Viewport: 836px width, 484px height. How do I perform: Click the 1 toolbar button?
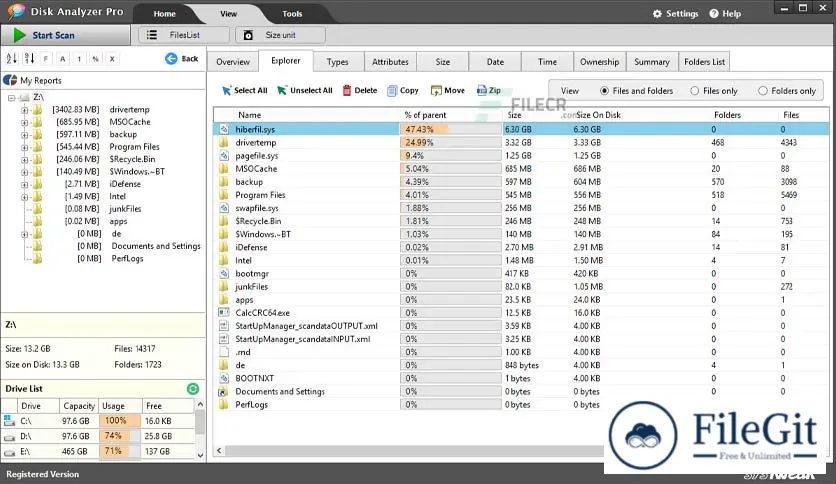coord(79,59)
